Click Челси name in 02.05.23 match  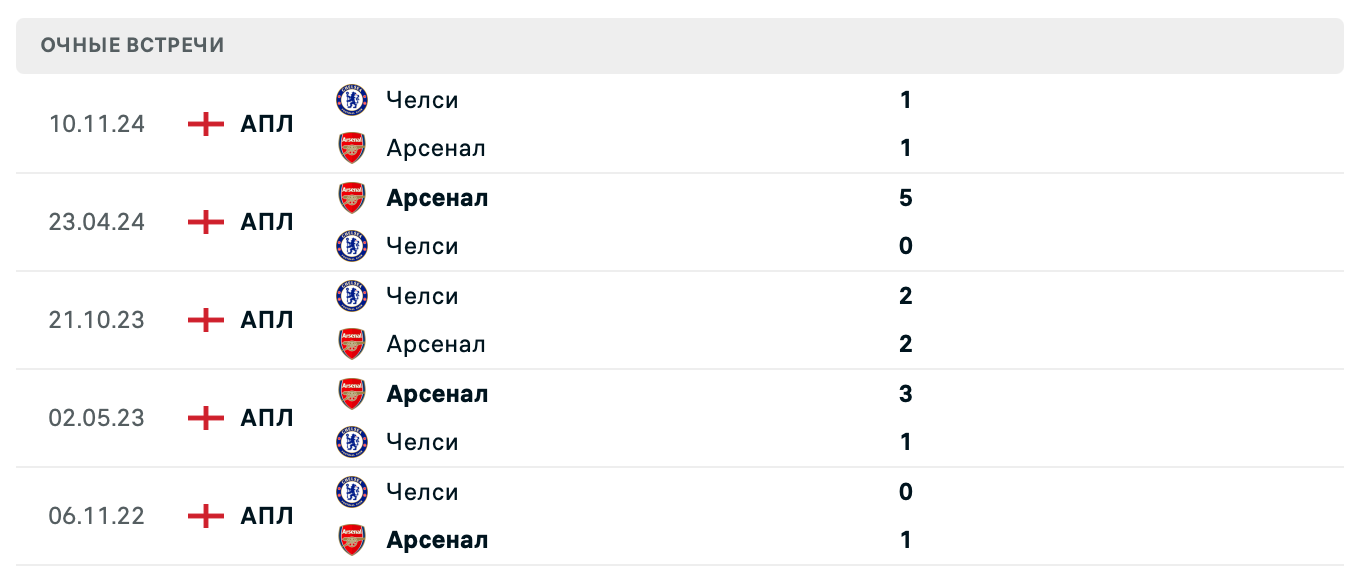422,442
